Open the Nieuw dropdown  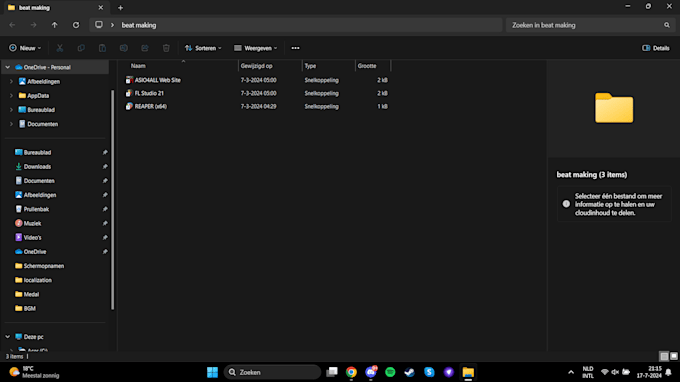25,48
